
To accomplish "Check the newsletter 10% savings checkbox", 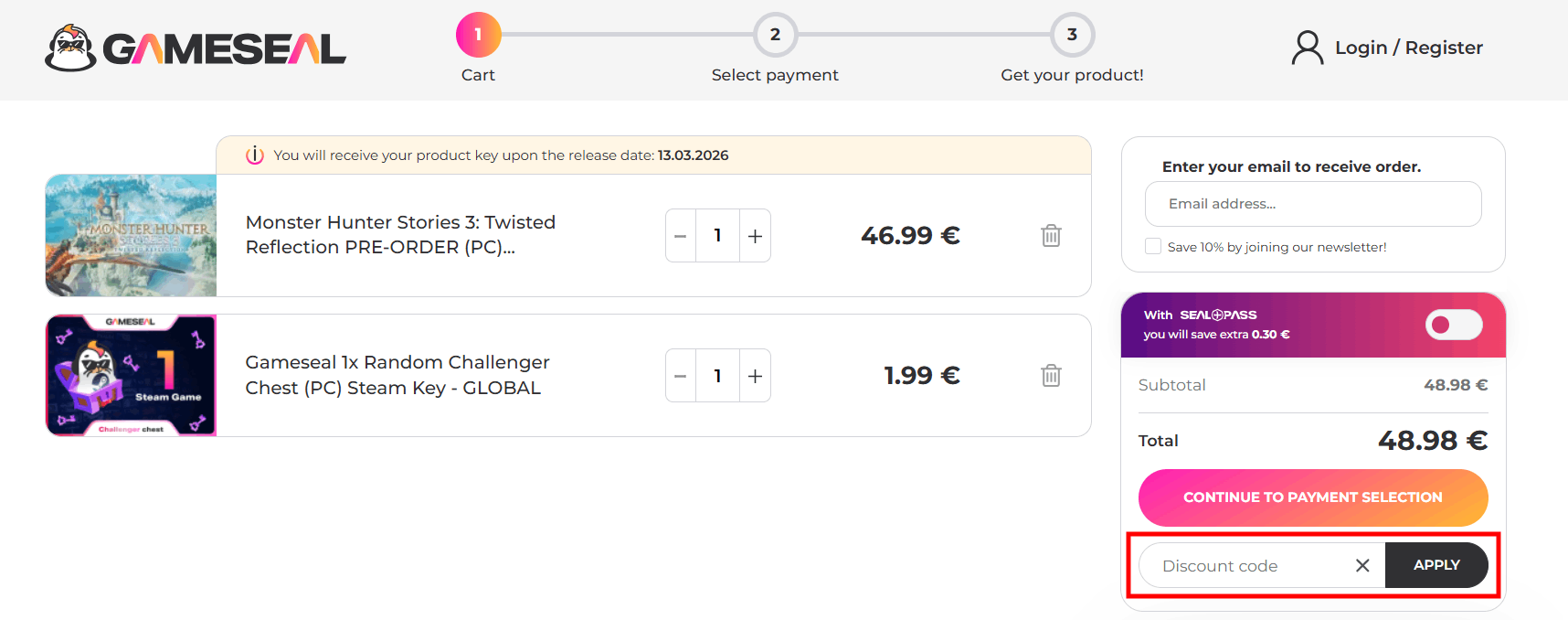I will [1153, 246].
